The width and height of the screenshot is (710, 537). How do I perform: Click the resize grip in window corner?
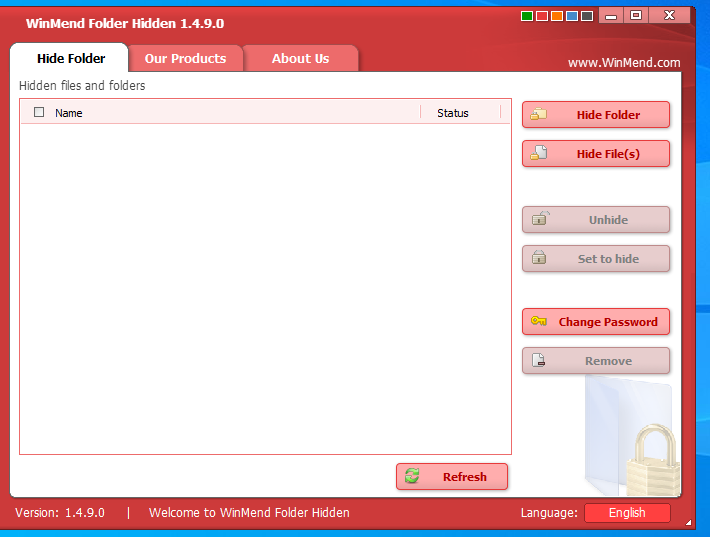click(x=689, y=522)
